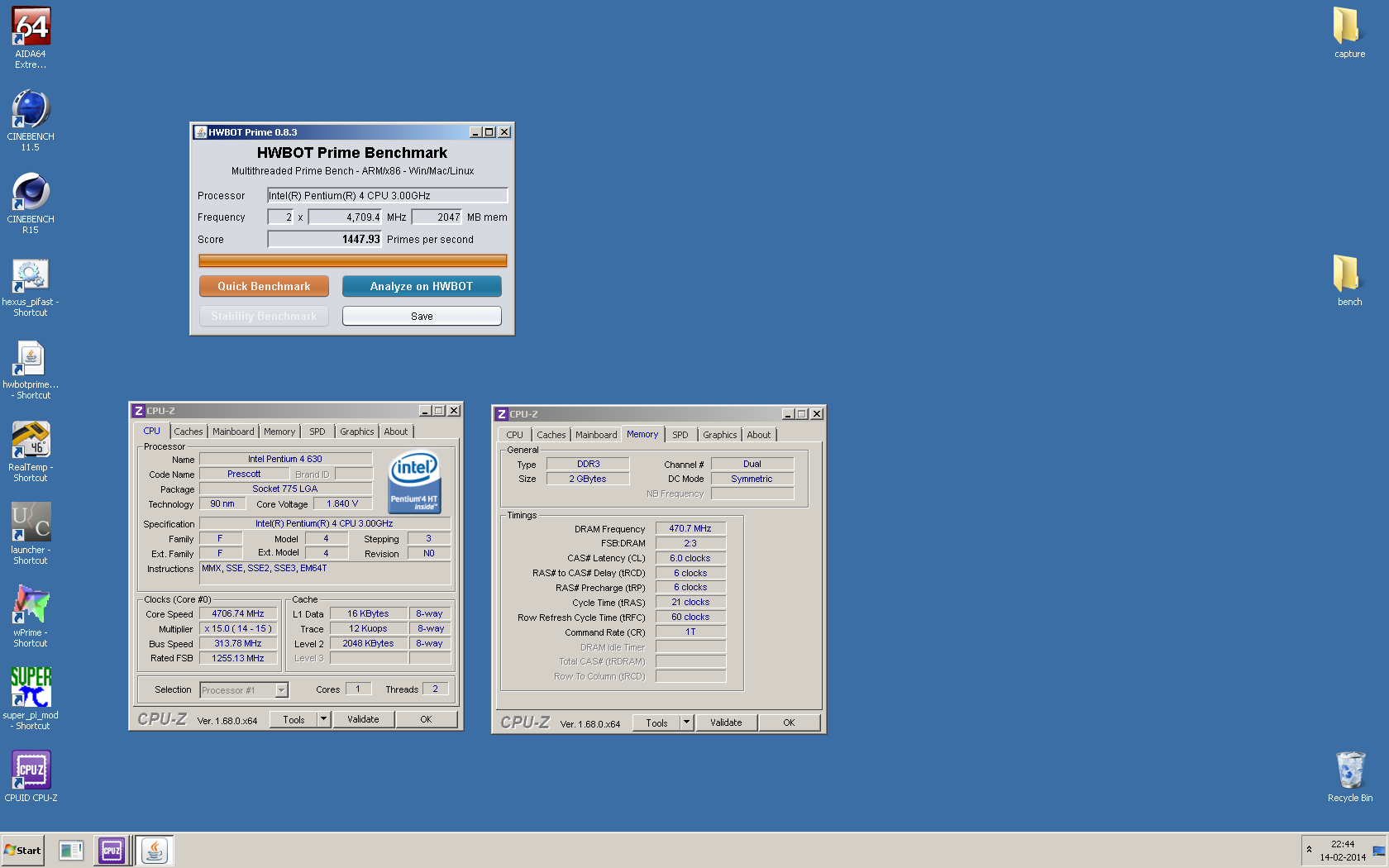
Task: Click the Z icon in left CPU-Z title bar
Action: pyautogui.click(x=139, y=411)
